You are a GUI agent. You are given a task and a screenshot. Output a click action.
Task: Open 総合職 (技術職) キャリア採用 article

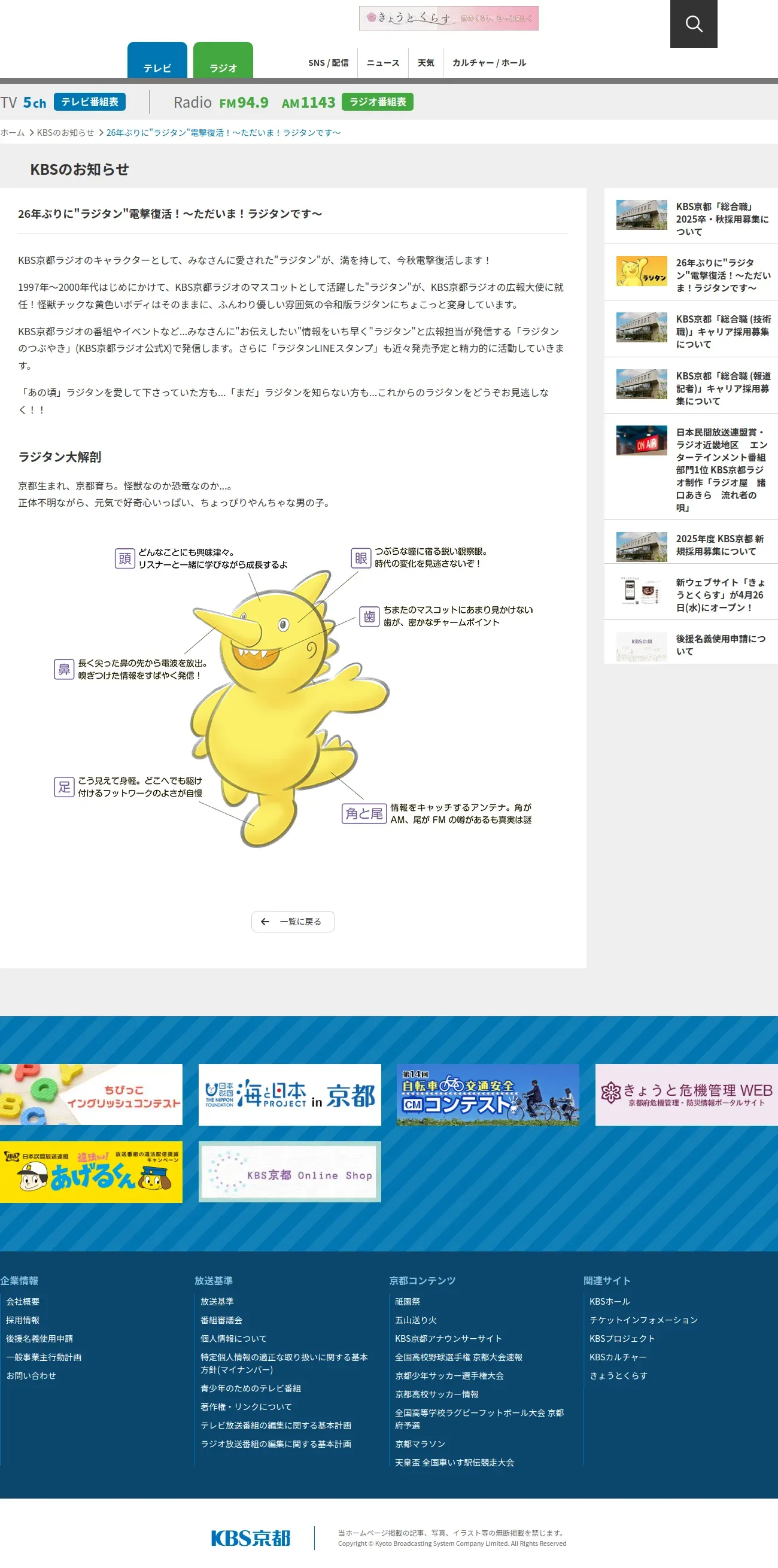click(x=723, y=332)
